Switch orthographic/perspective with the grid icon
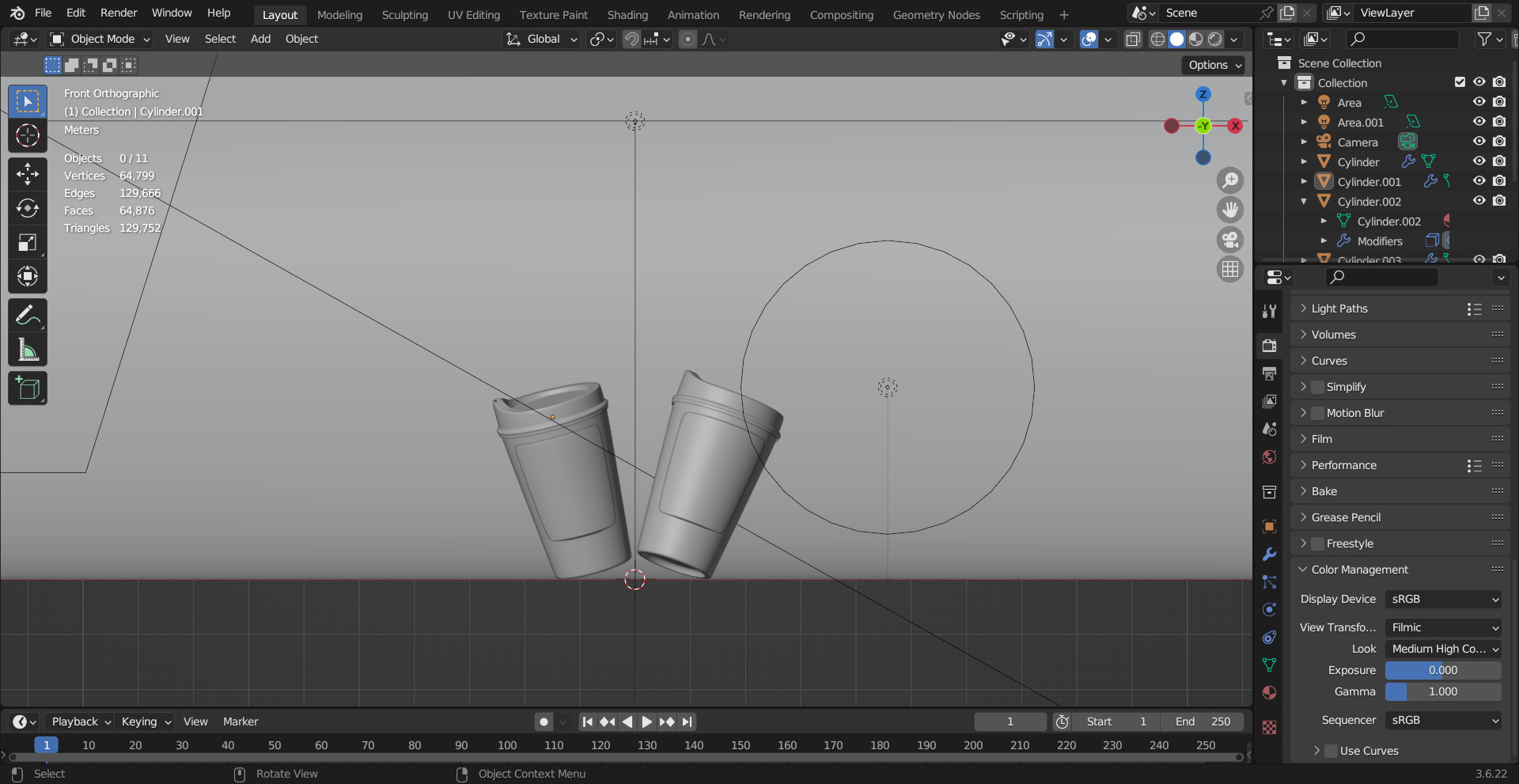This screenshot has width=1519, height=784. (x=1230, y=270)
